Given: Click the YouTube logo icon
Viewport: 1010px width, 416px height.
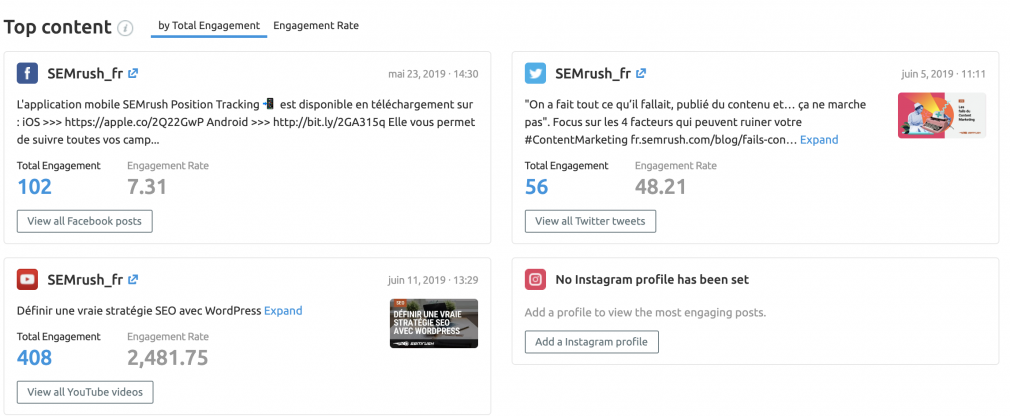Looking at the screenshot, I should tap(28, 279).
